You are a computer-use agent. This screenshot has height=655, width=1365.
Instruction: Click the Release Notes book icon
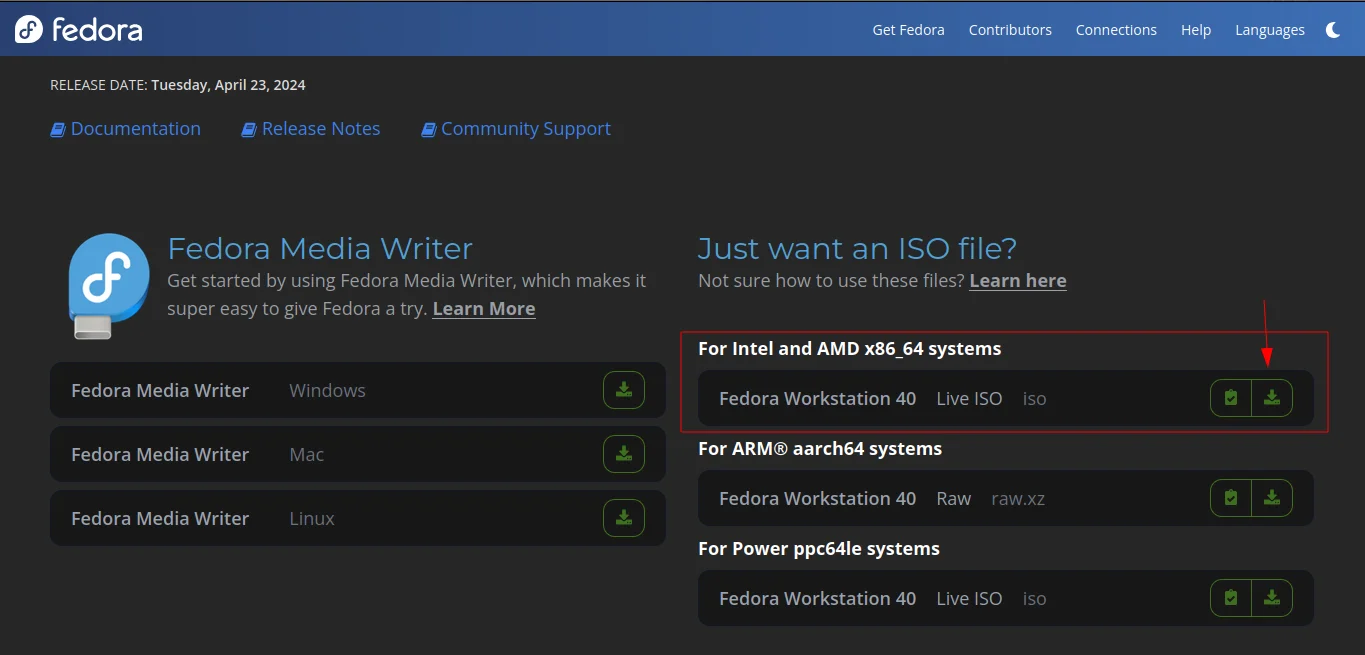point(249,130)
